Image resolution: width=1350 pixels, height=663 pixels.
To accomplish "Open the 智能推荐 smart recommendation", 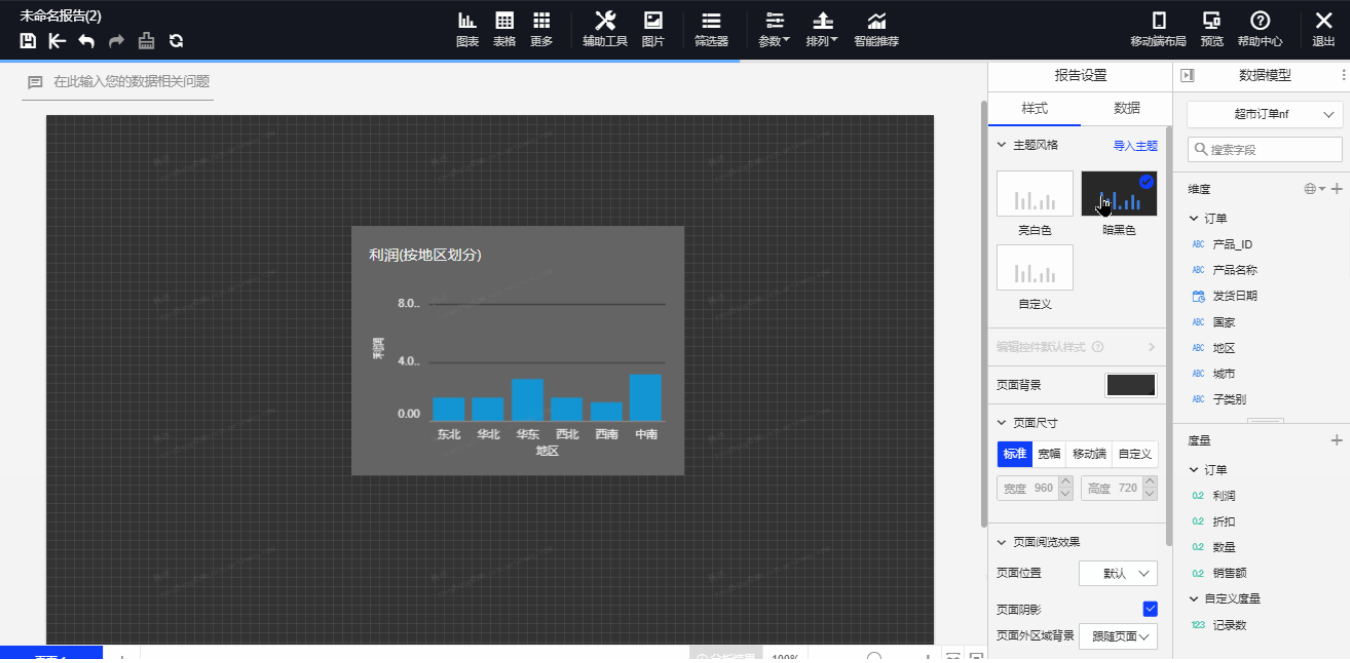I will (876, 29).
